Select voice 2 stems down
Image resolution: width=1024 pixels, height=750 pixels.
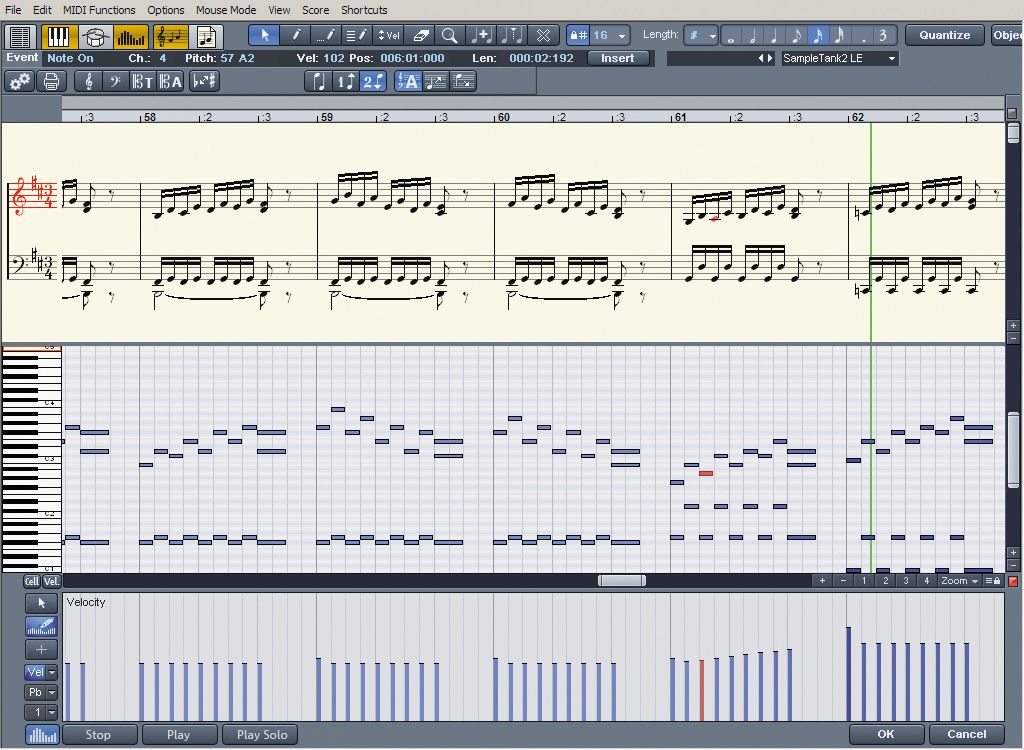[373, 82]
